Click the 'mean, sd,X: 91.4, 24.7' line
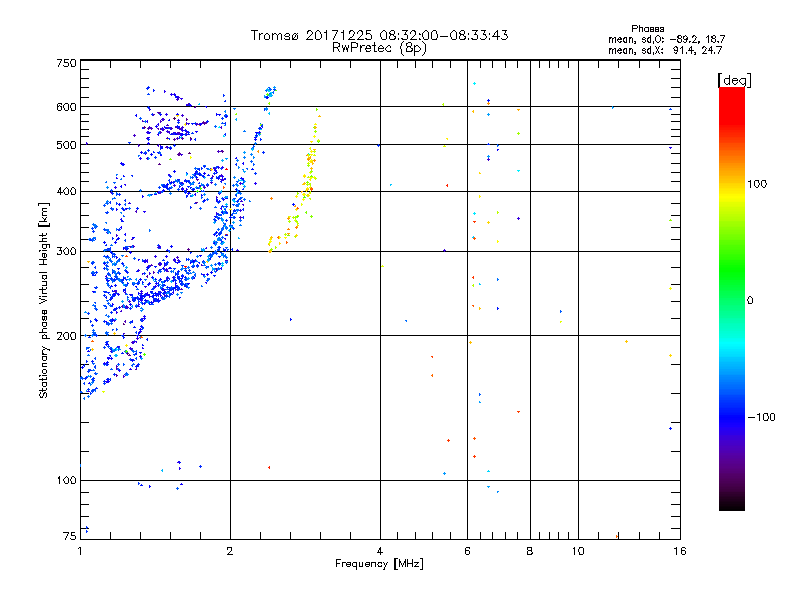 coord(665,50)
